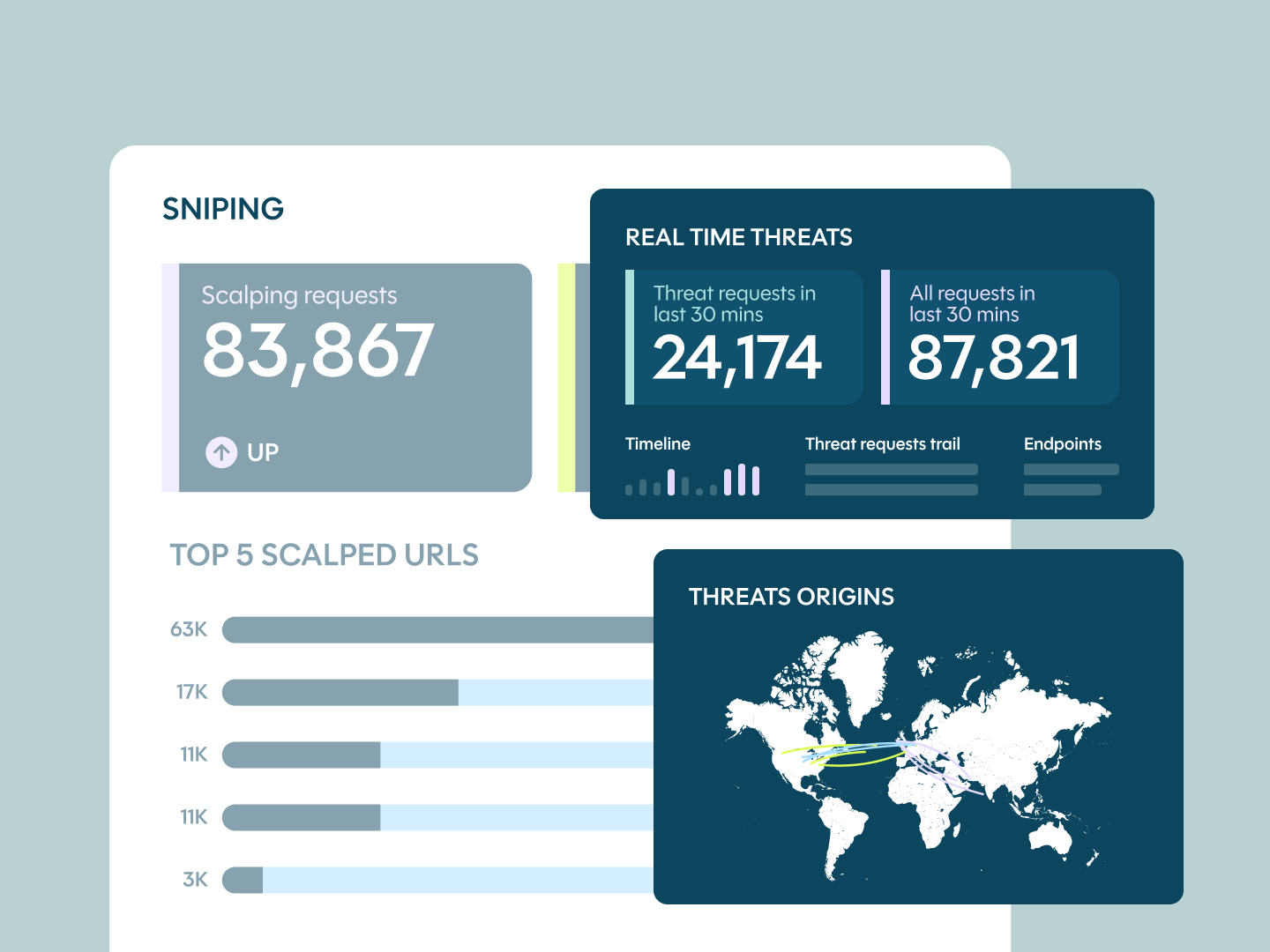Click the world map in Threats Origins

[x=917, y=756]
